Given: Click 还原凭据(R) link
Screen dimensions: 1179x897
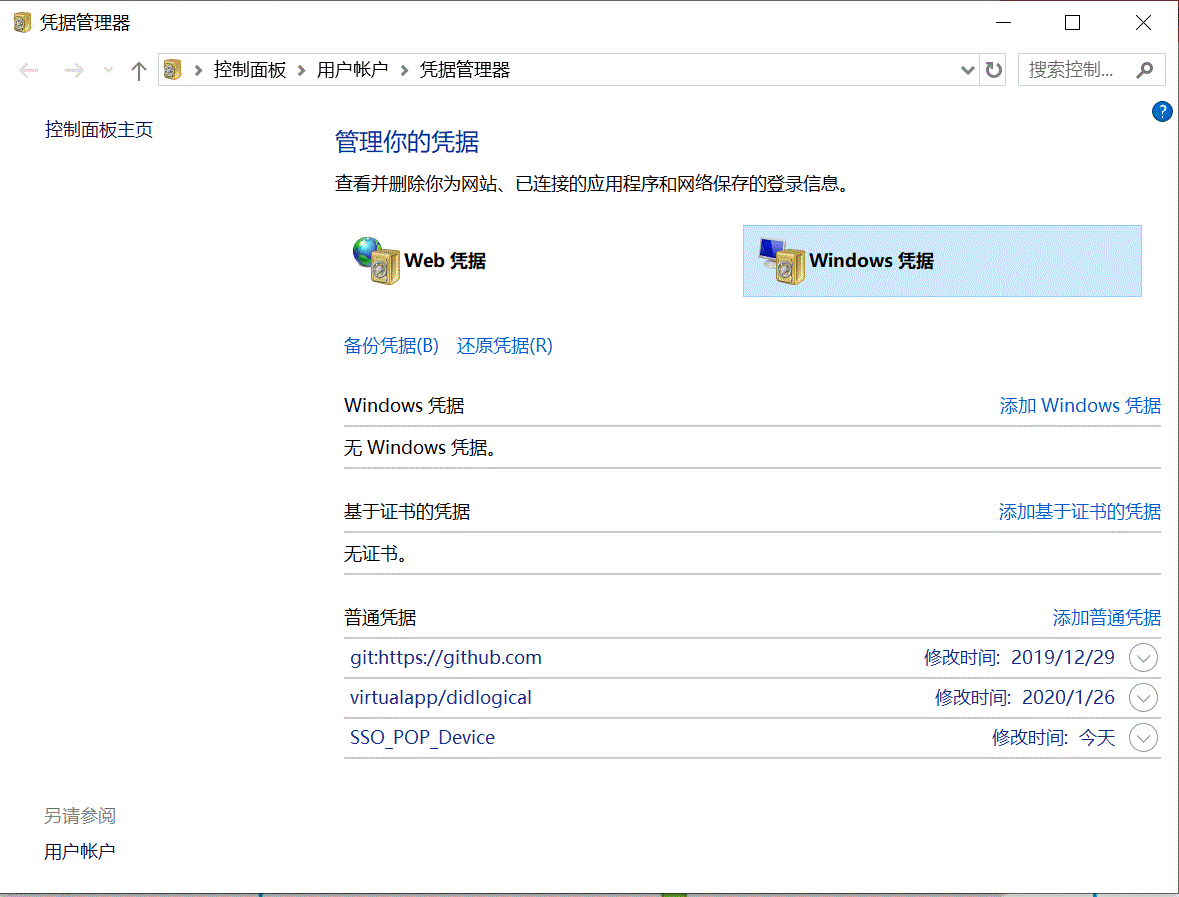Looking at the screenshot, I should (505, 346).
